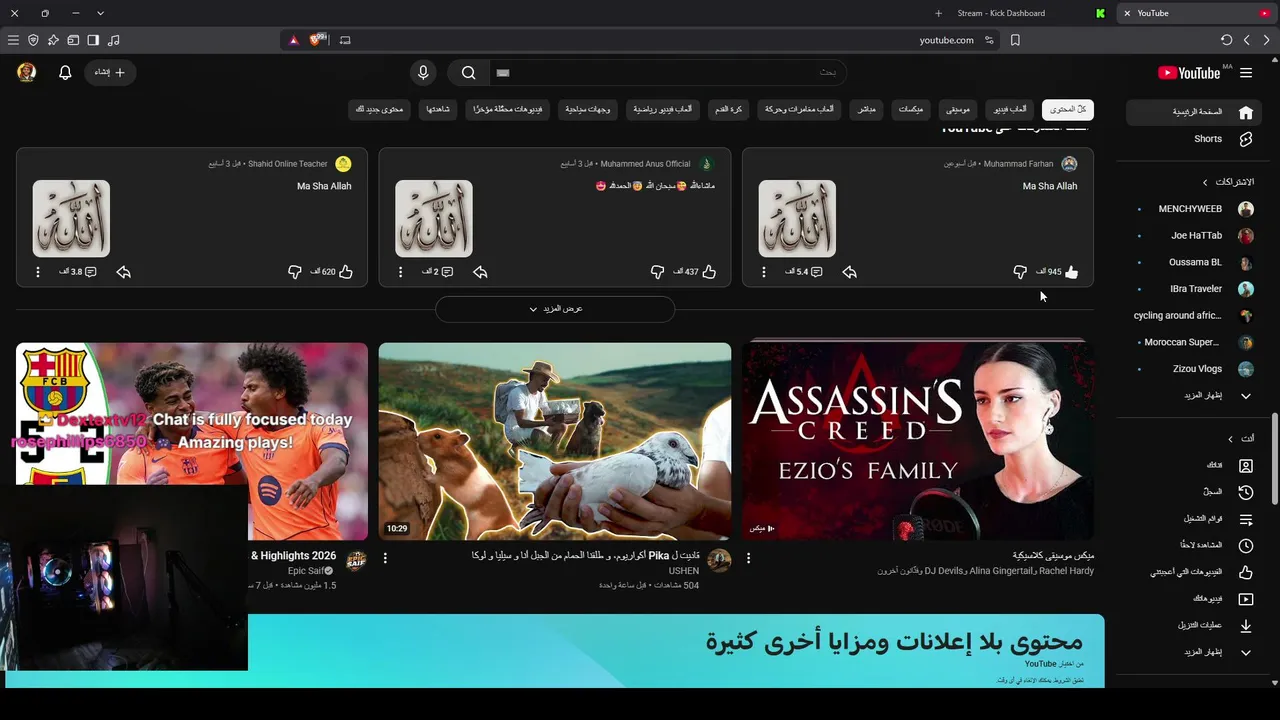Share the Shahid Online Teacher post

pos(124,272)
